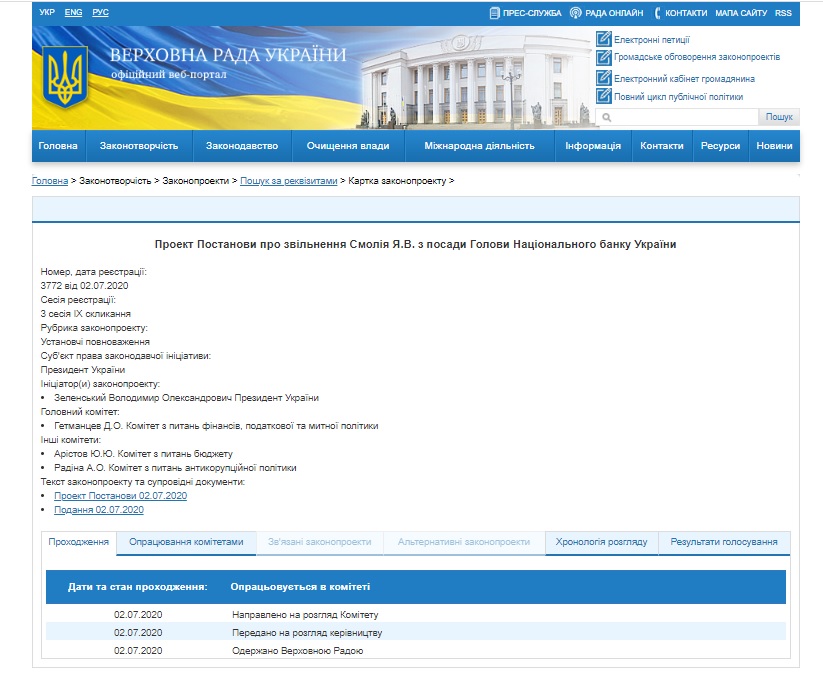Viewport: 823px width, 683px height.
Task: Open the Головна menu item
Action: click(58, 146)
